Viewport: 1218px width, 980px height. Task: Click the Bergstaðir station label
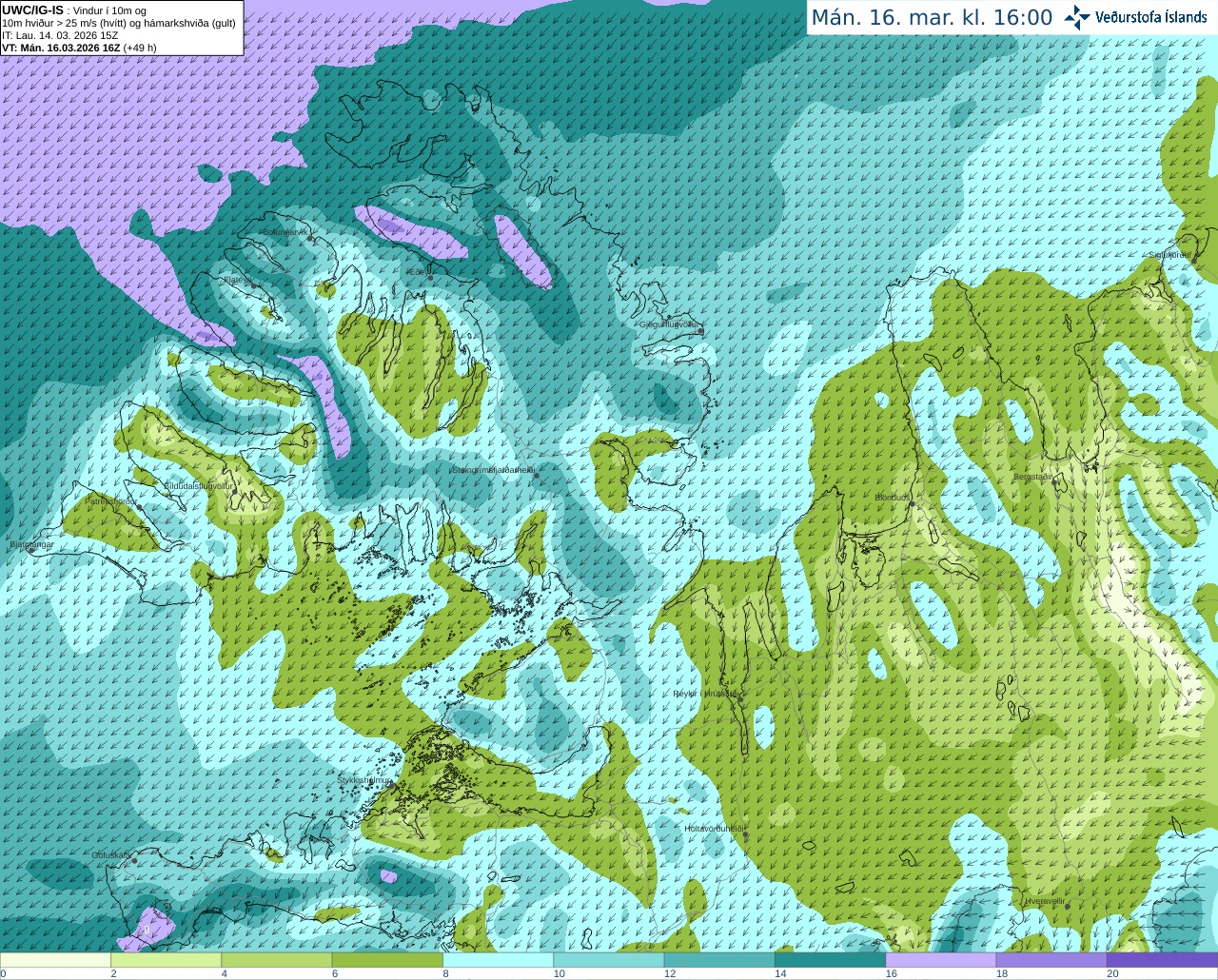click(1034, 477)
